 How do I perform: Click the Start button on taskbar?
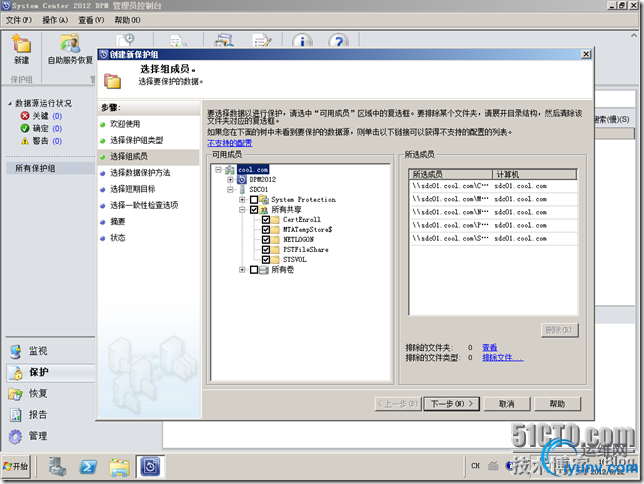(16, 466)
